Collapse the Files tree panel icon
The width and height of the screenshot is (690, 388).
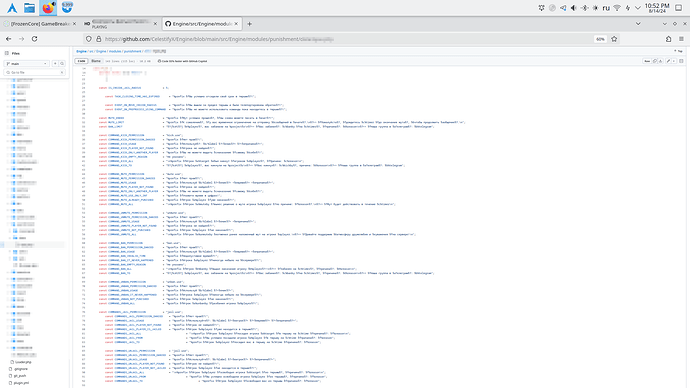click(x=7, y=53)
